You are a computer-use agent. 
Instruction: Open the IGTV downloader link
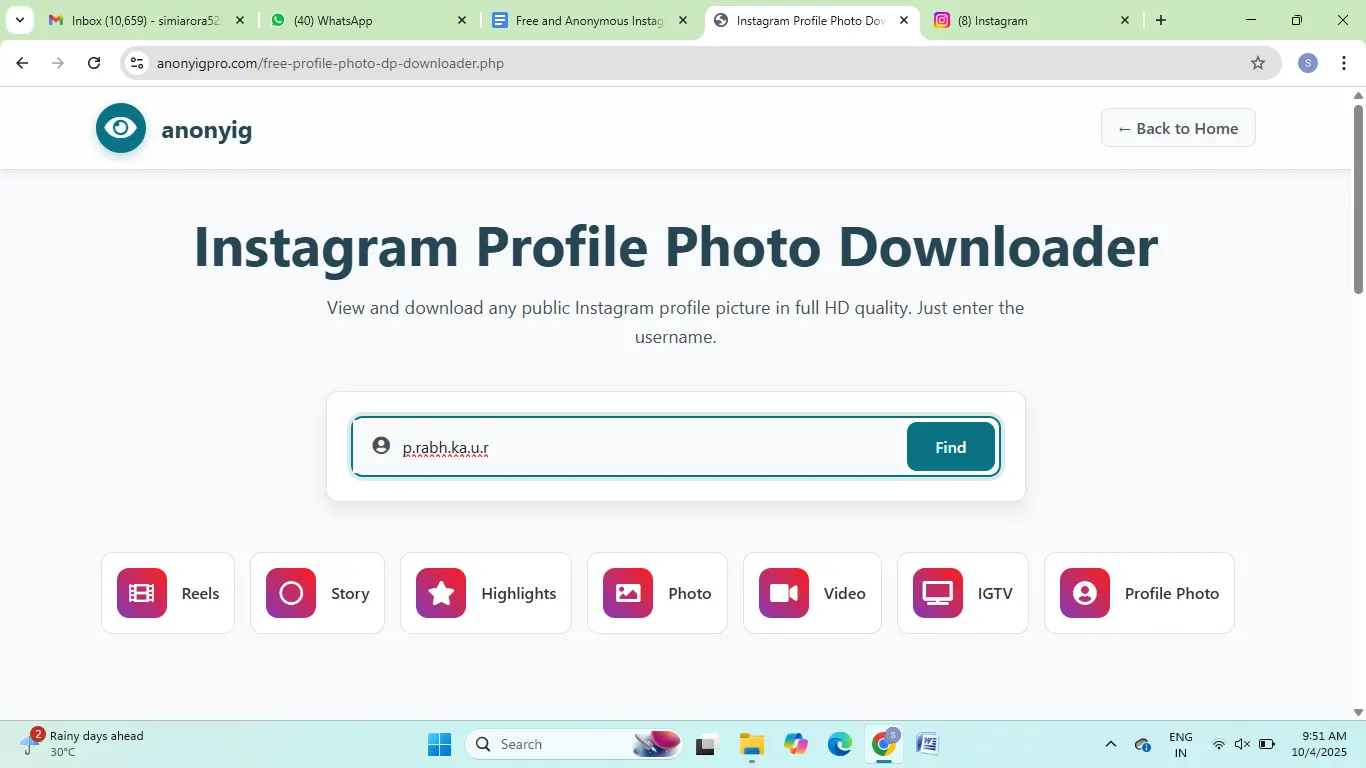[963, 593]
